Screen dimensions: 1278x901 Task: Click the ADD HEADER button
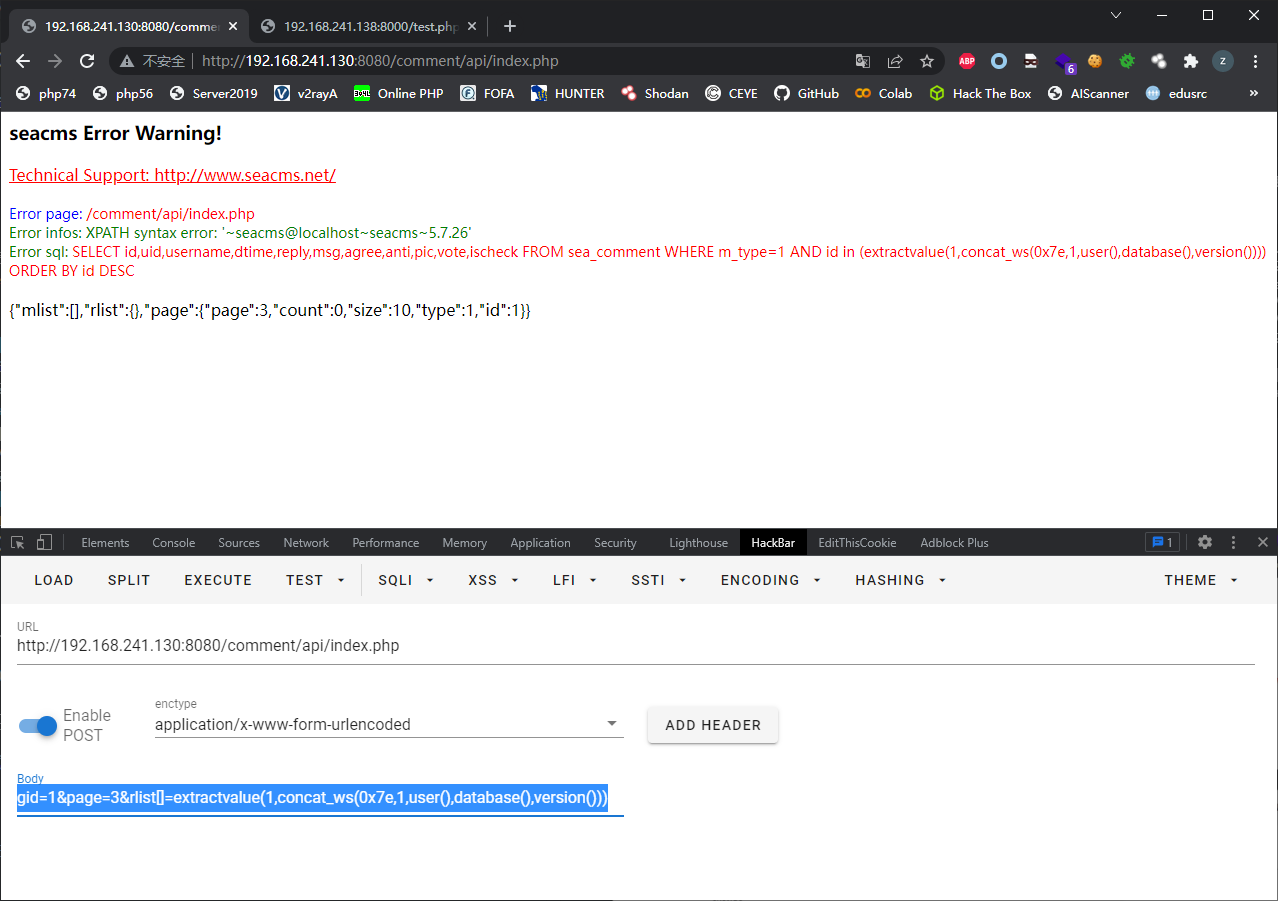point(713,725)
